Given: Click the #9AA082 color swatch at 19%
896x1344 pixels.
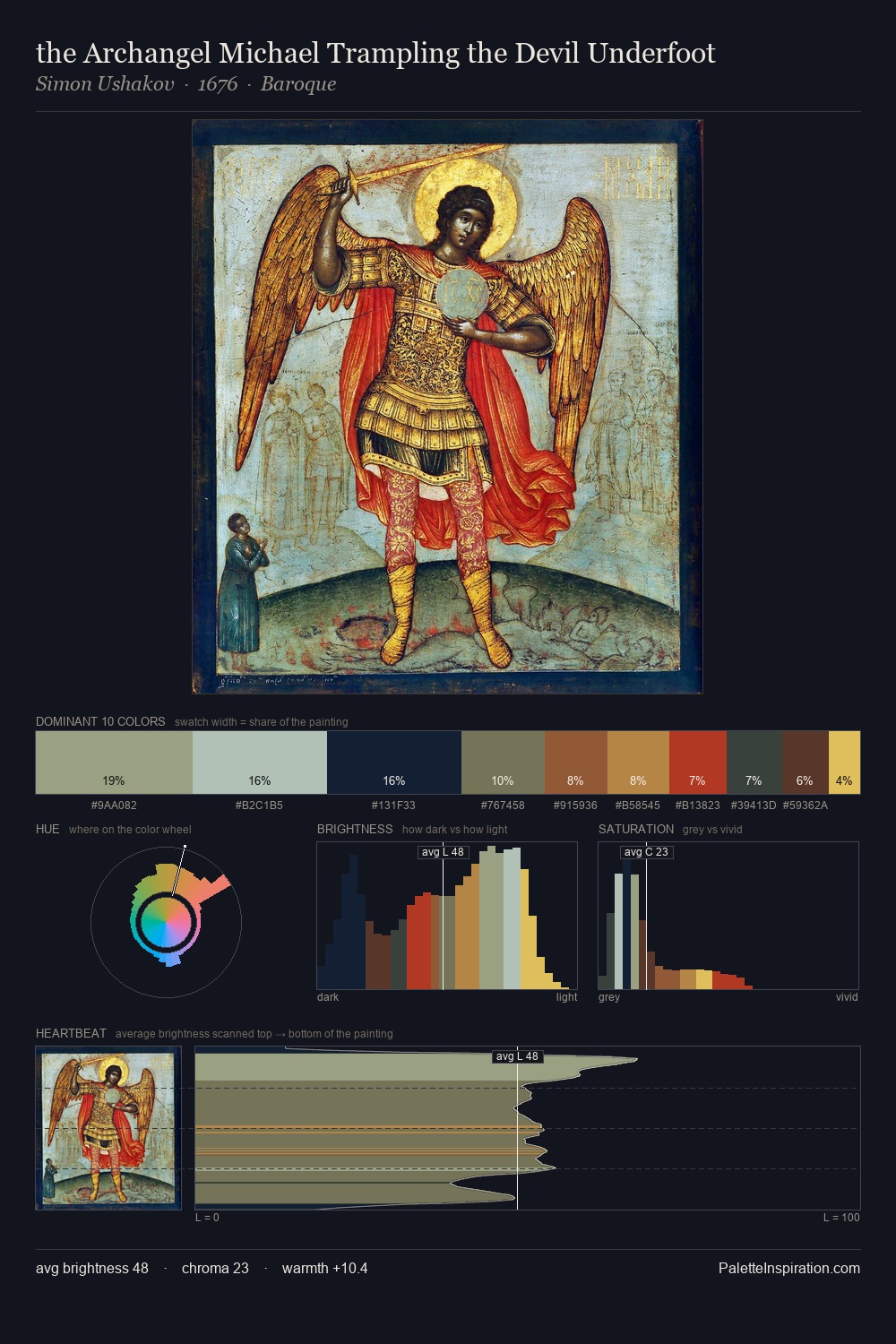Looking at the screenshot, I should (x=114, y=762).
